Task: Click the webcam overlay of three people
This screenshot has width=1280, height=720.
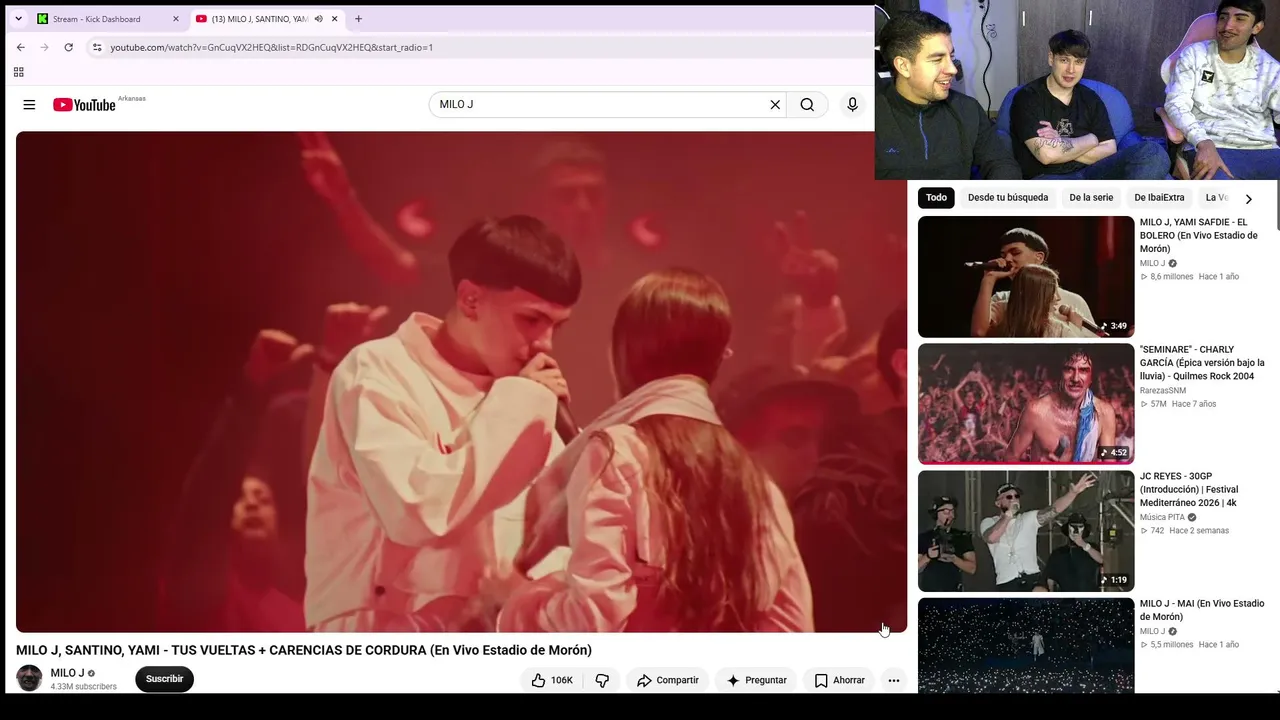Action: (1077, 90)
